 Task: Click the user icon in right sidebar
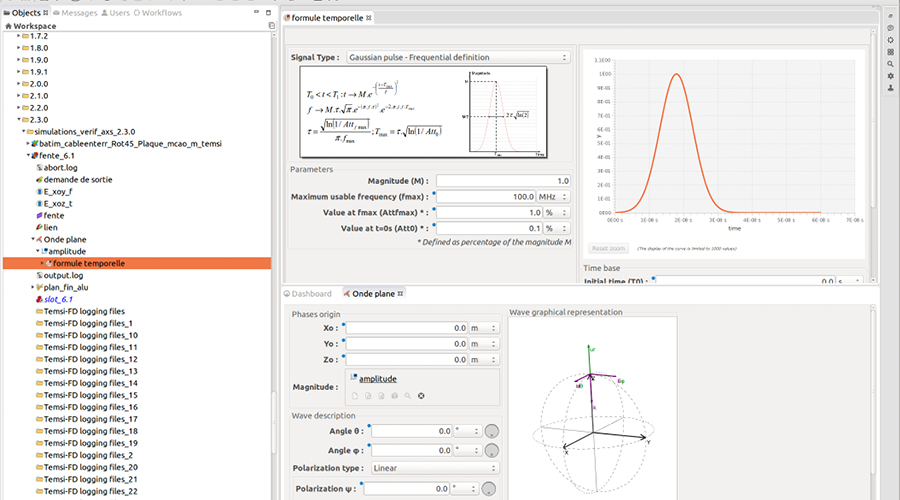coord(891,88)
